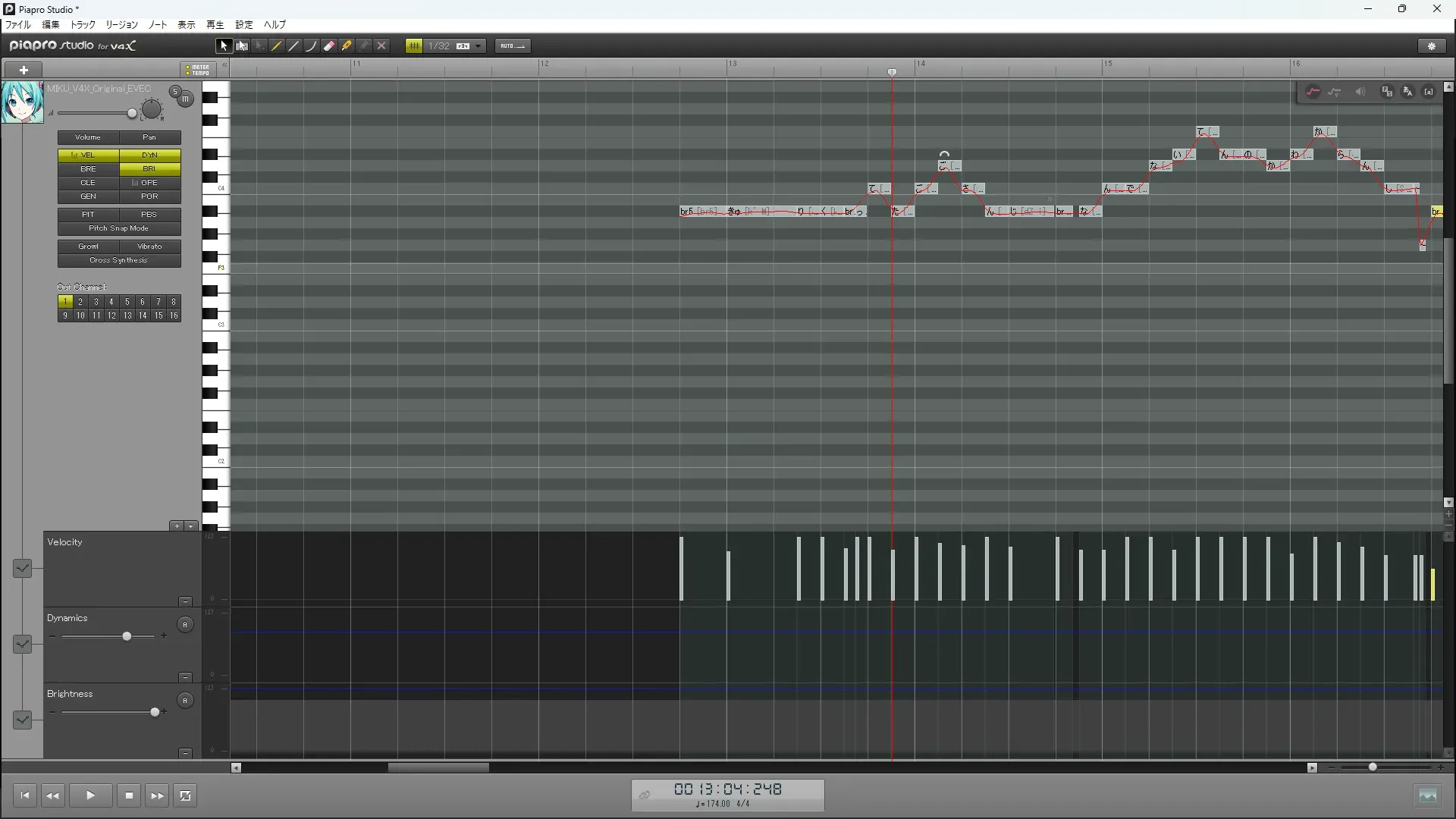Open the 1/32 quantize dropdown

click(479, 46)
